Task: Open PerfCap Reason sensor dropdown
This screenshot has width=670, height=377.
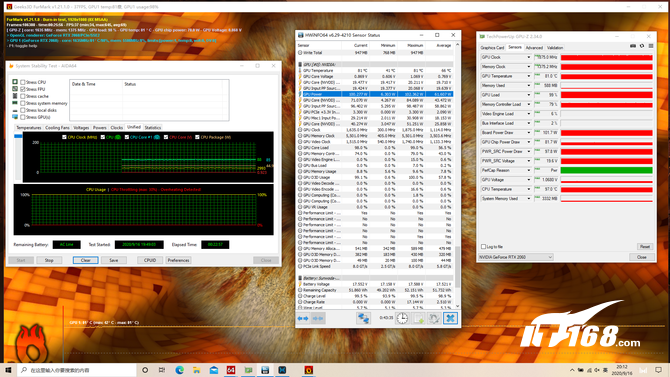Action: pyautogui.click(x=529, y=170)
